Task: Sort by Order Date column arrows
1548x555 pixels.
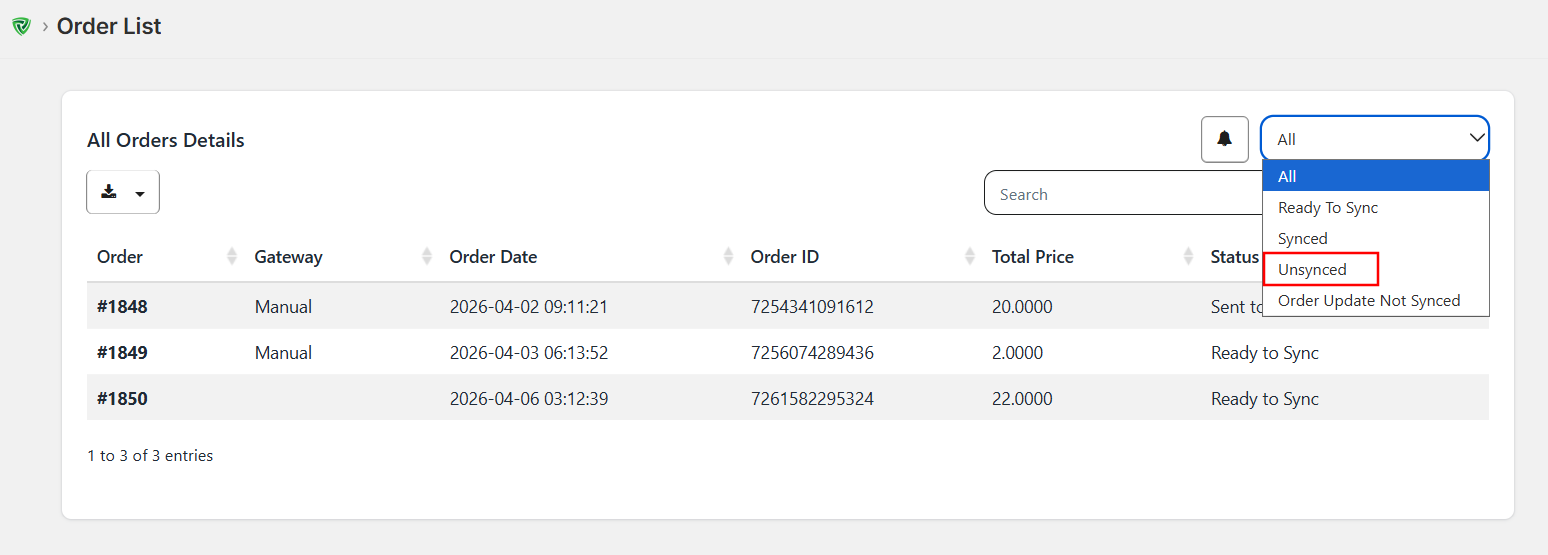Action: [728, 257]
